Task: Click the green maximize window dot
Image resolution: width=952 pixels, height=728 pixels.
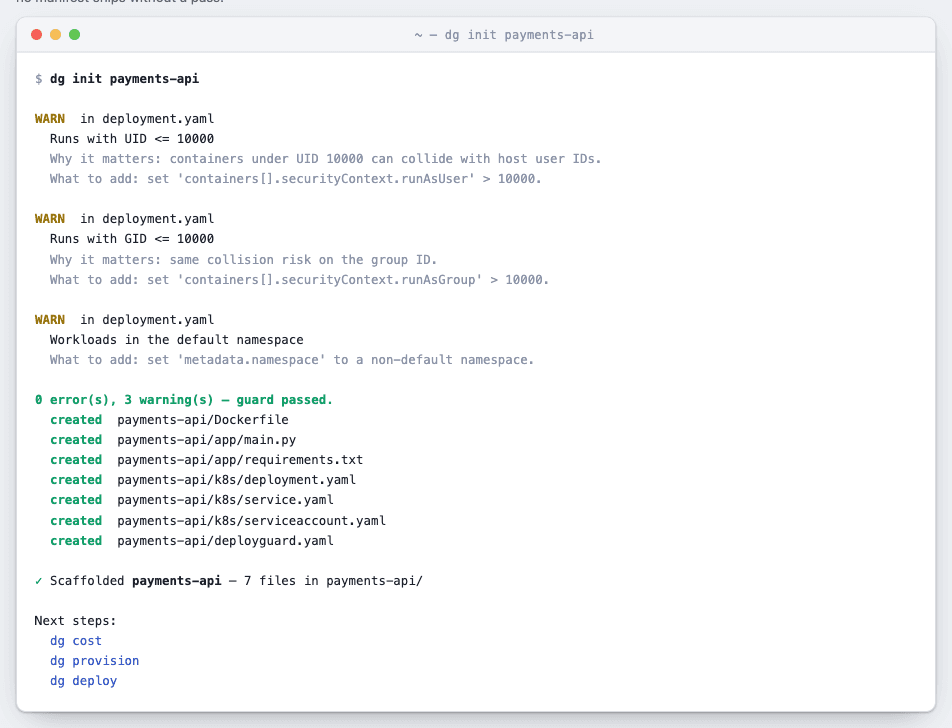Action: coord(74,35)
